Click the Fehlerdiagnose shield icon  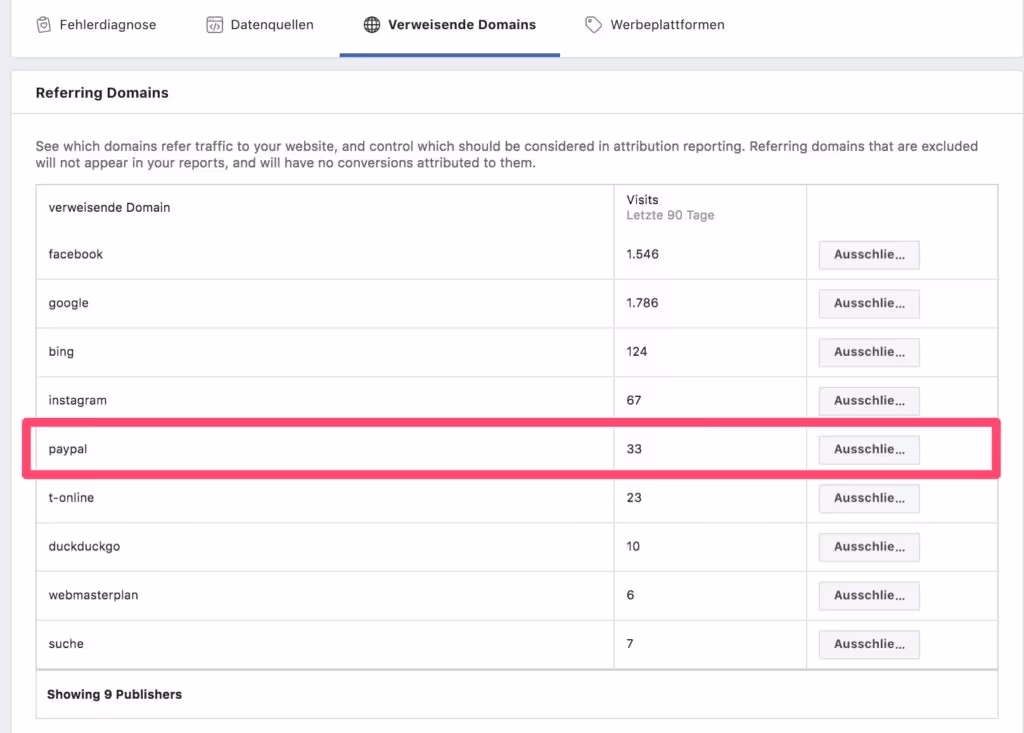click(x=44, y=25)
